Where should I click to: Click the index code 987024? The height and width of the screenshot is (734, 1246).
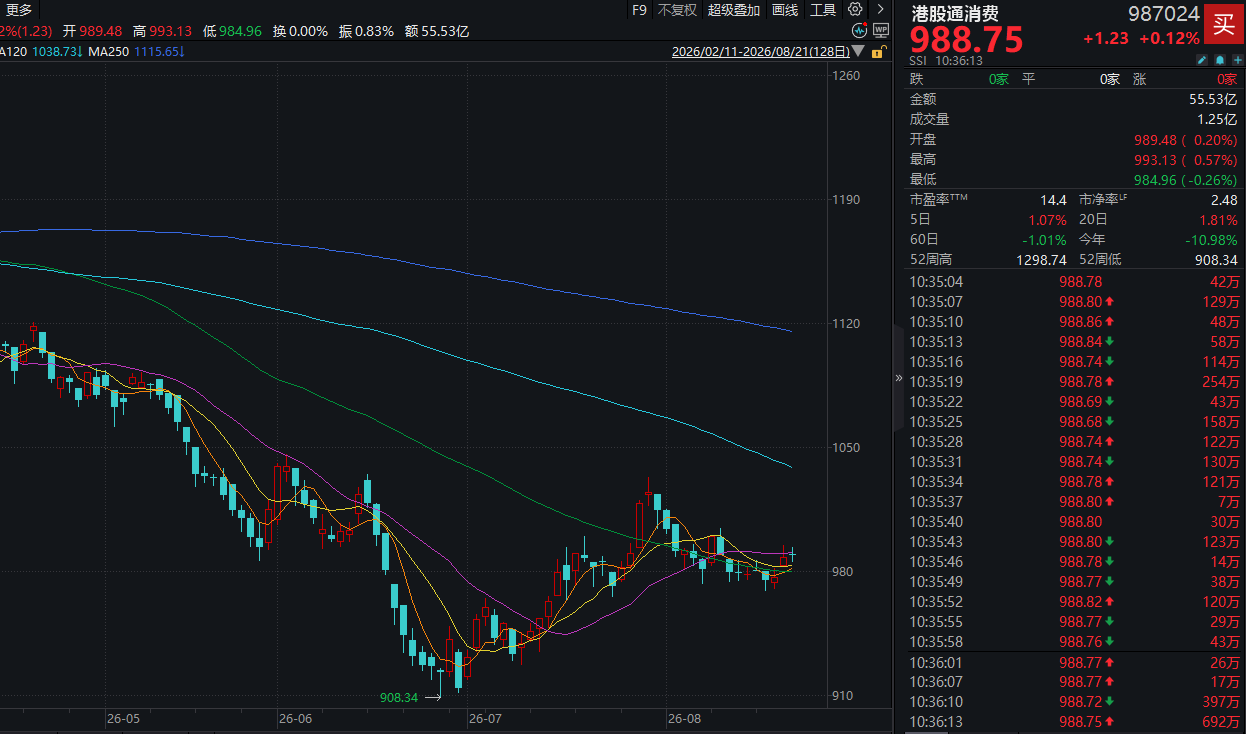point(1164,14)
